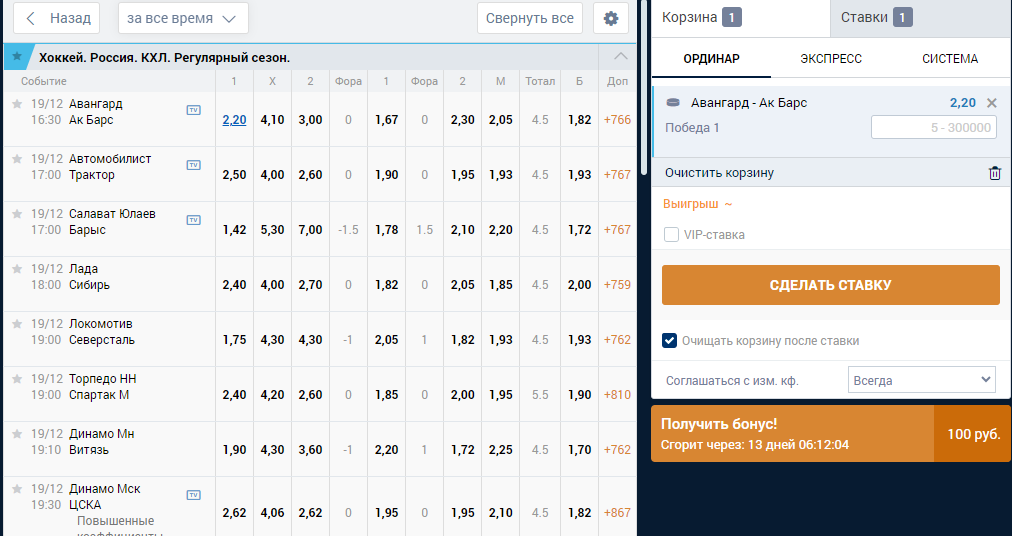Expand extra markets +759 for Лада match
Viewport: 1012px width, 536px height.
(x=617, y=284)
